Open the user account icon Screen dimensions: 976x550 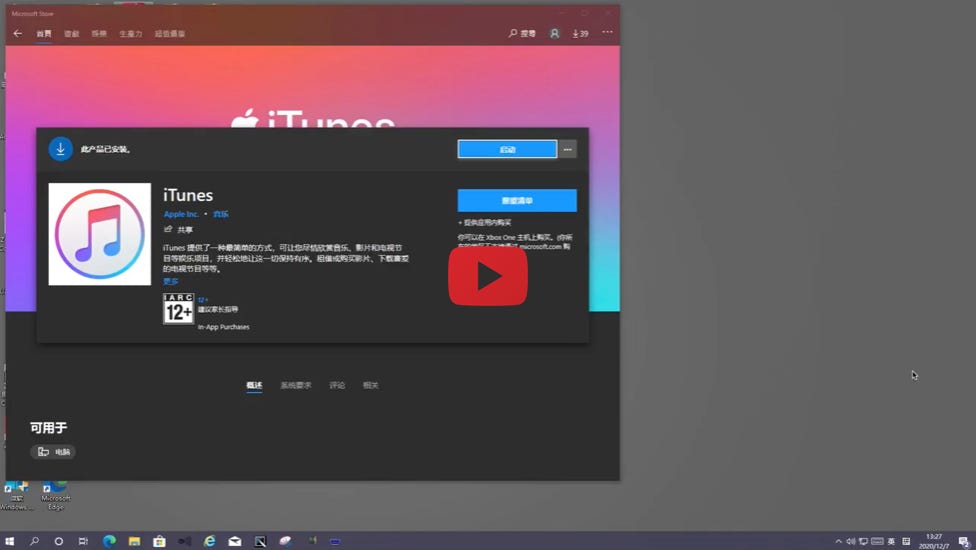point(554,33)
